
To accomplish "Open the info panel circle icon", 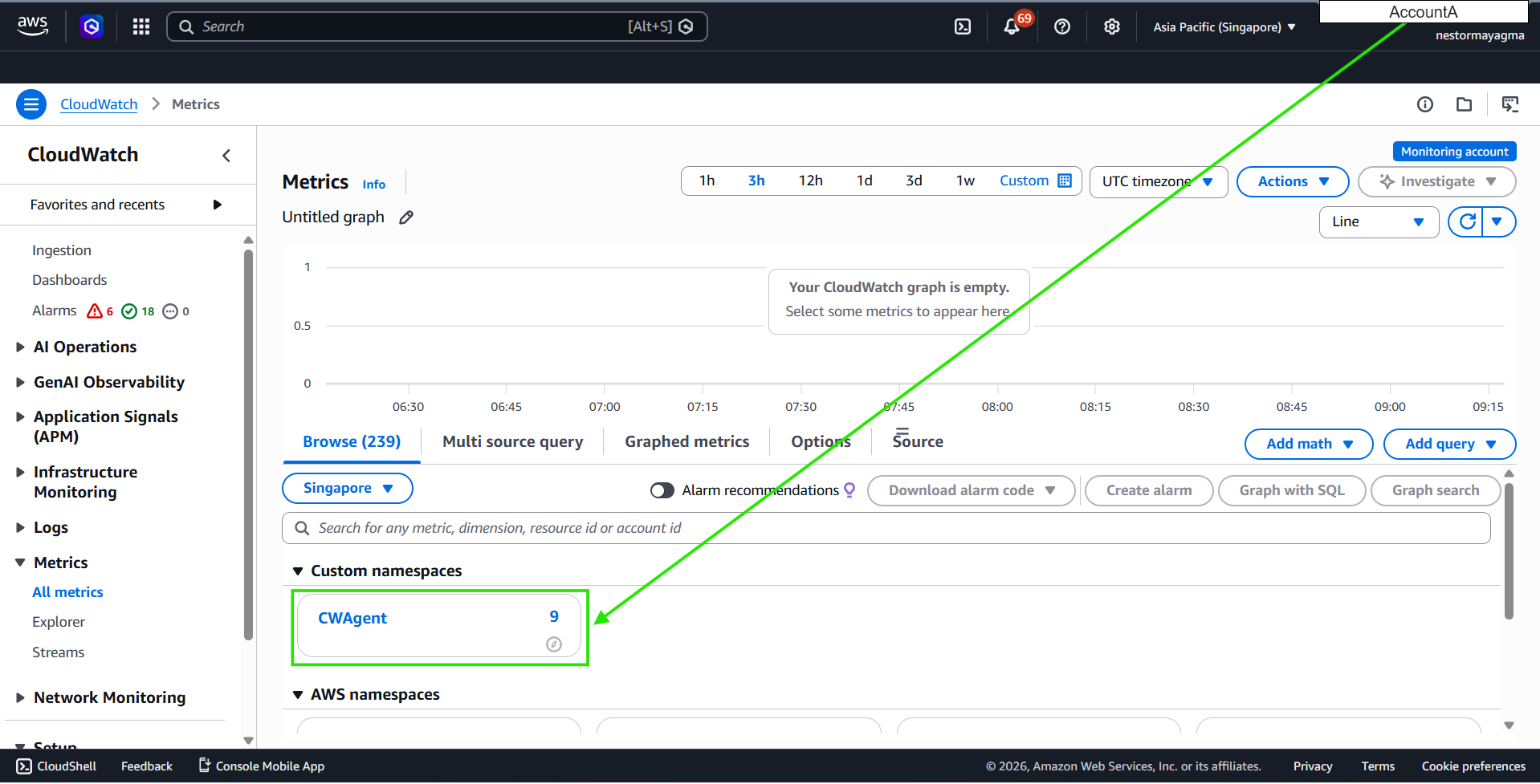I will click(1425, 104).
